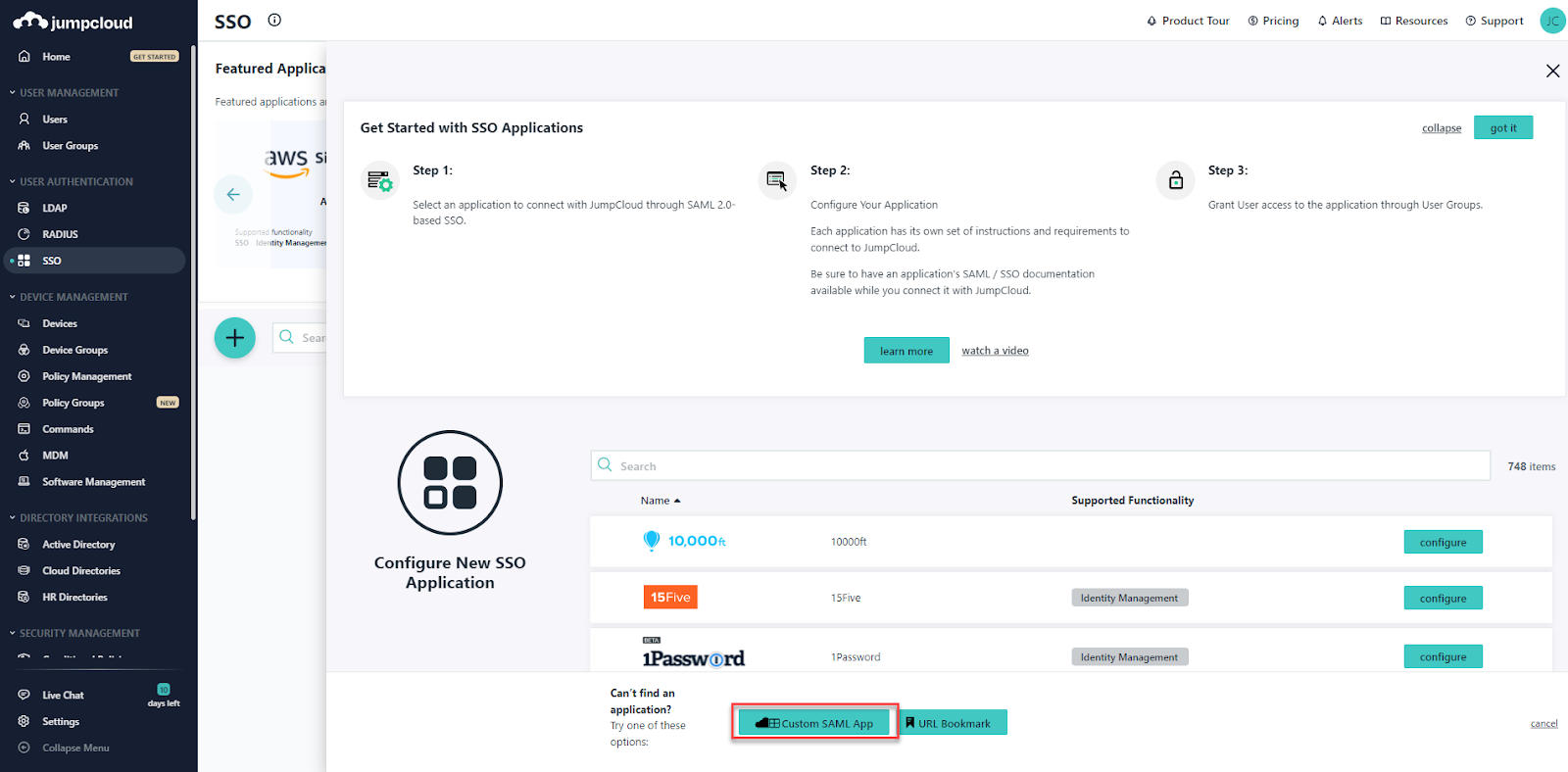Screen dimensions: 1568x772
Task: Open the SSO info icon
Action: pyautogui.click(x=274, y=20)
